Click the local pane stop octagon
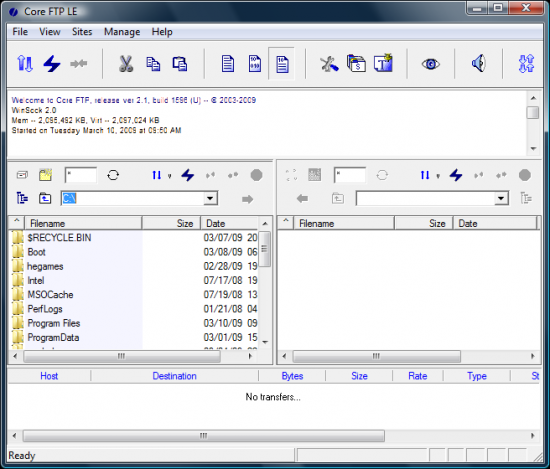This screenshot has width=550, height=469. [256, 175]
